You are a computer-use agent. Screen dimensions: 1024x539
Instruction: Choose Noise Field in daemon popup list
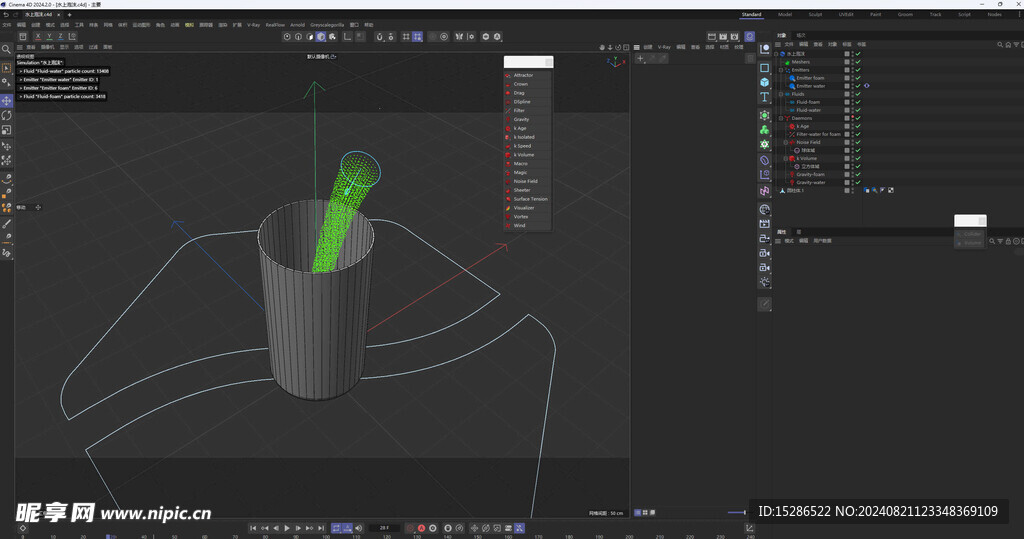(x=528, y=182)
